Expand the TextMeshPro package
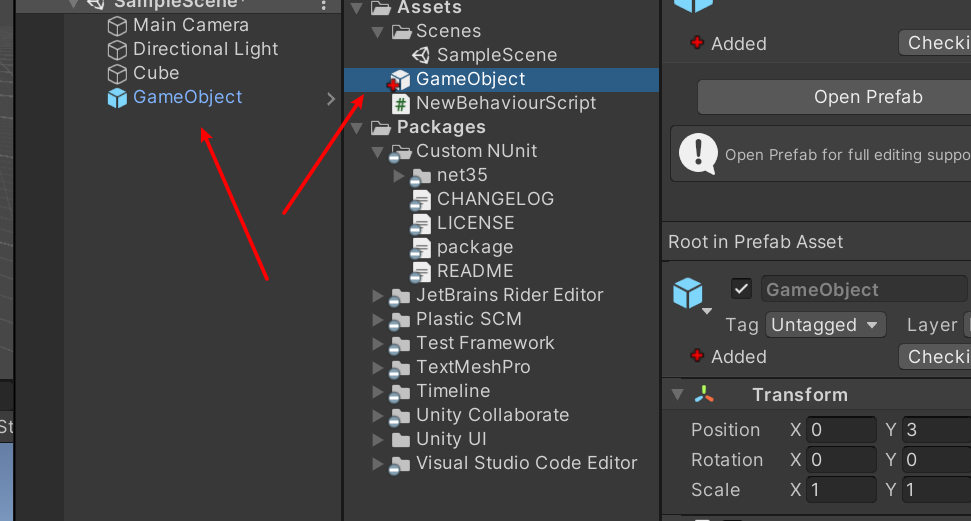The image size is (971, 521). click(x=378, y=368)
